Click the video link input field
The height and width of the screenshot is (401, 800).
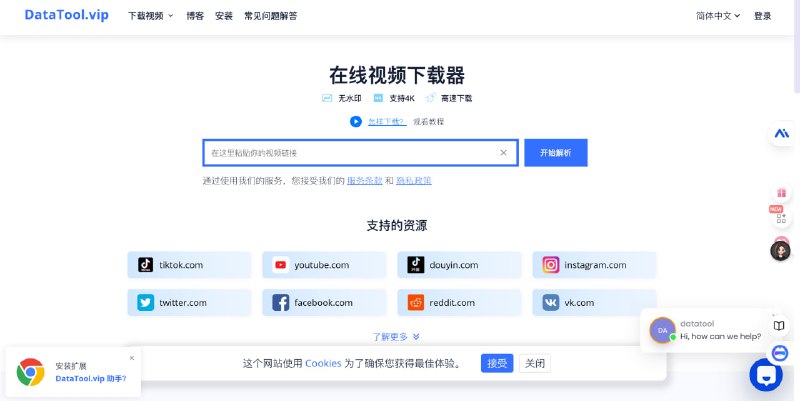click(350, 153)
